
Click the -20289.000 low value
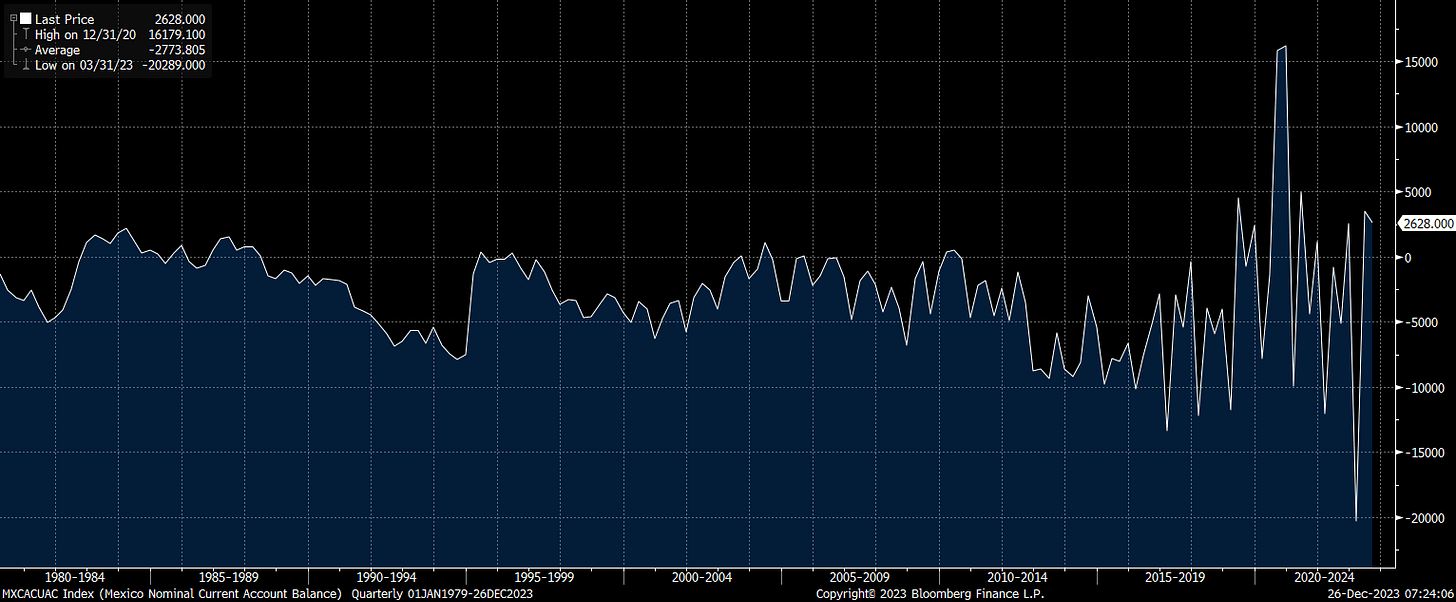[x=176, y=65]
